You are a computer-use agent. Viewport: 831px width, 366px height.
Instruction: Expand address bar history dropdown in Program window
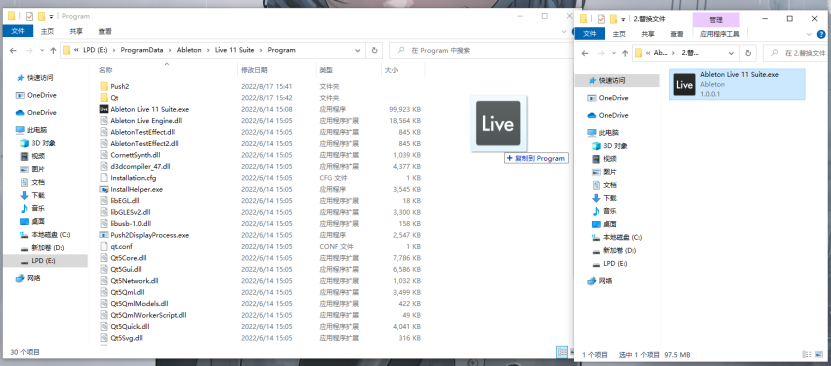[358, 51]
